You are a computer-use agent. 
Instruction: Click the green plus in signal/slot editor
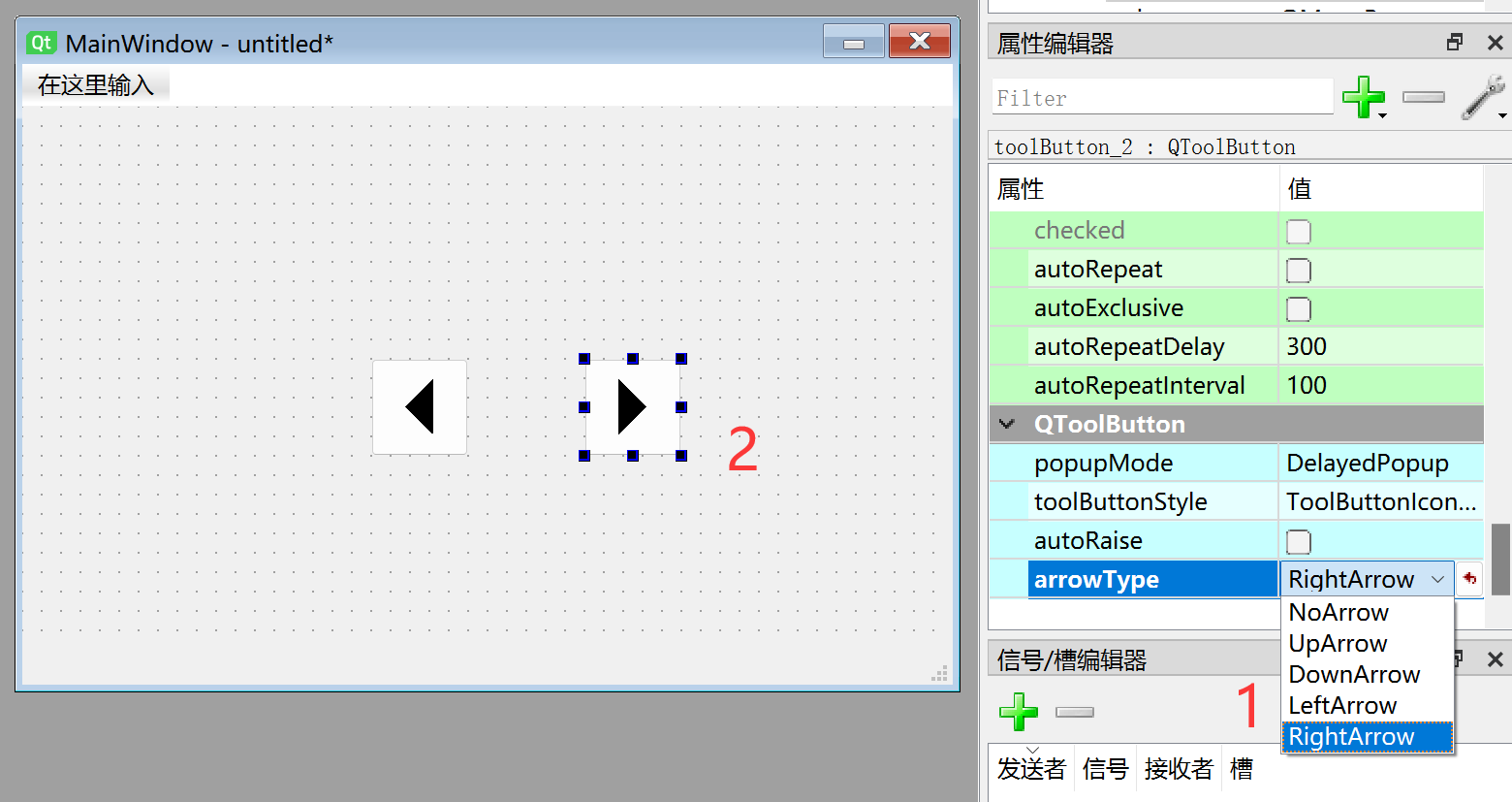[x=1019, y=712]
